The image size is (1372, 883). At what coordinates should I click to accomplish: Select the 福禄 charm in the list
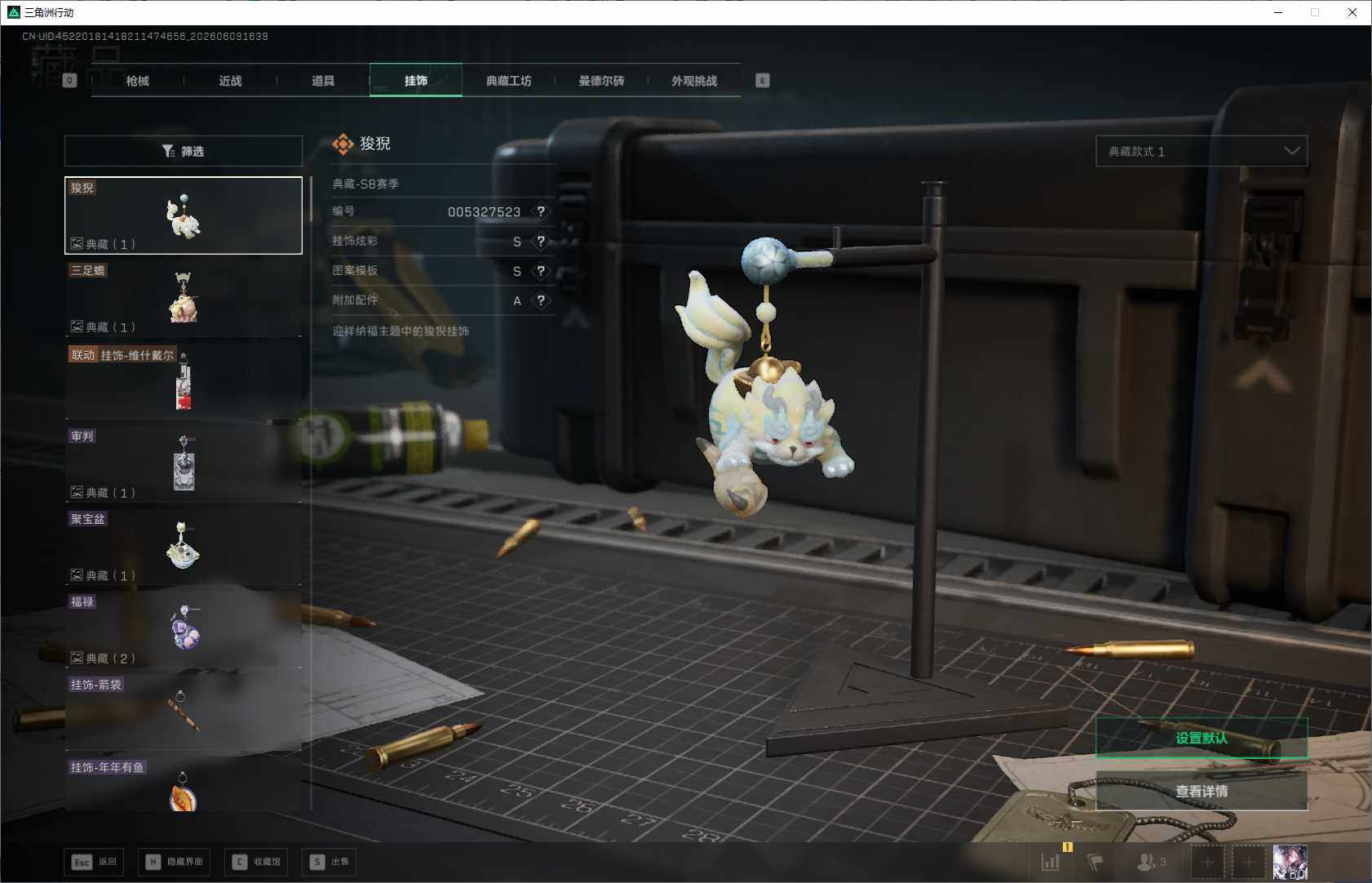pyautogui.click(x=184, y=629)
